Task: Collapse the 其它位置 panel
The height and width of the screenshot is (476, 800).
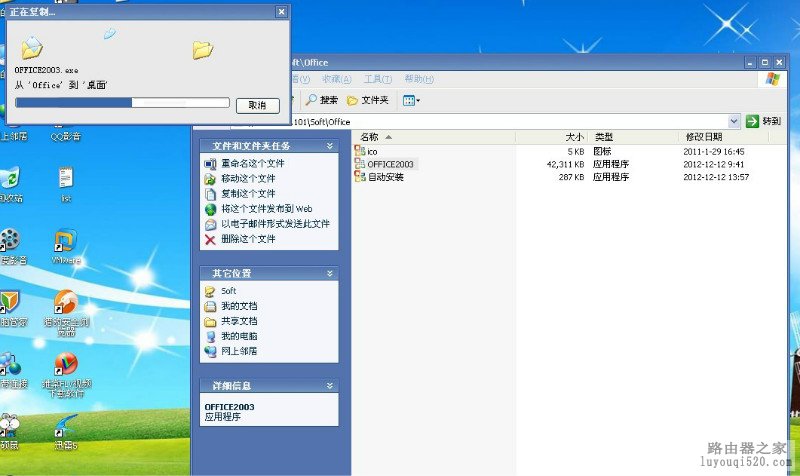Action: point(330,273)
